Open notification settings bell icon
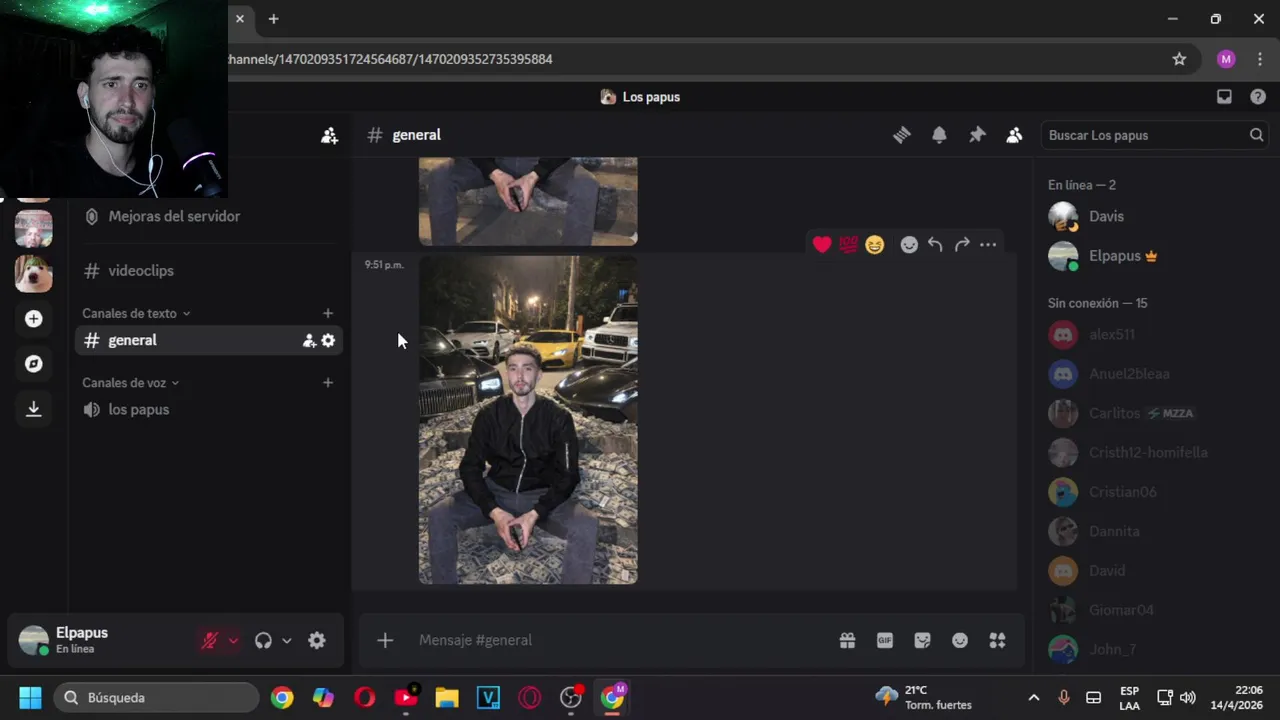The width and height of the screenshot is (1280, 720). click(x=939, y=135)
